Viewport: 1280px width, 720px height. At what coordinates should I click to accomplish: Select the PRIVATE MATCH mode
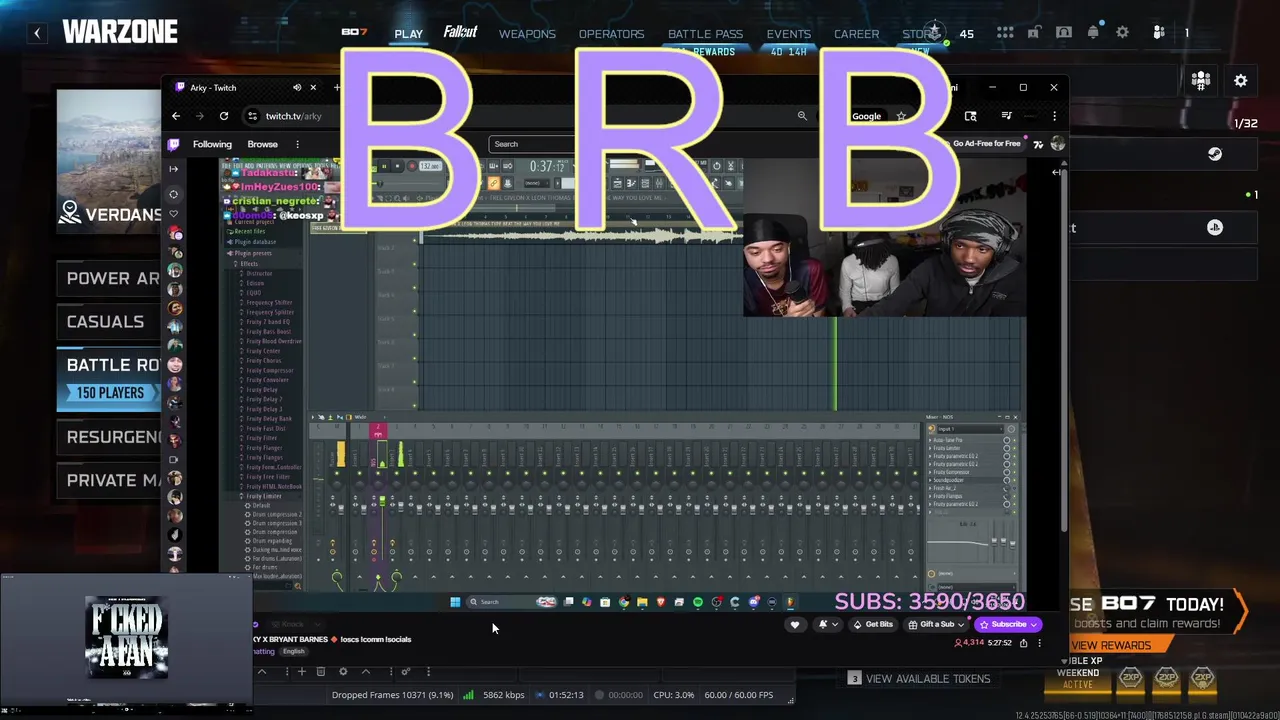point(110,480)
